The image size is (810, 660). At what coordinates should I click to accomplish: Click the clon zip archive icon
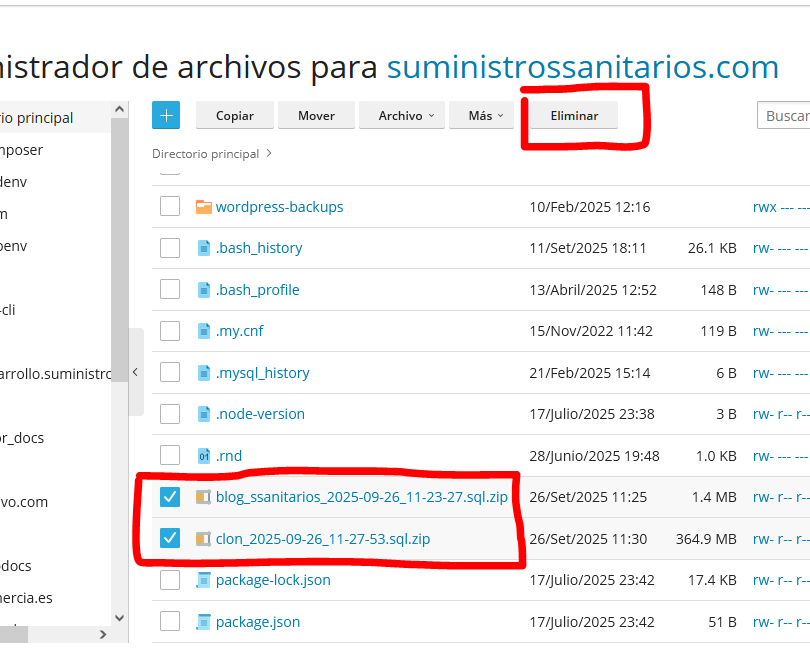[x=204, y=539]
